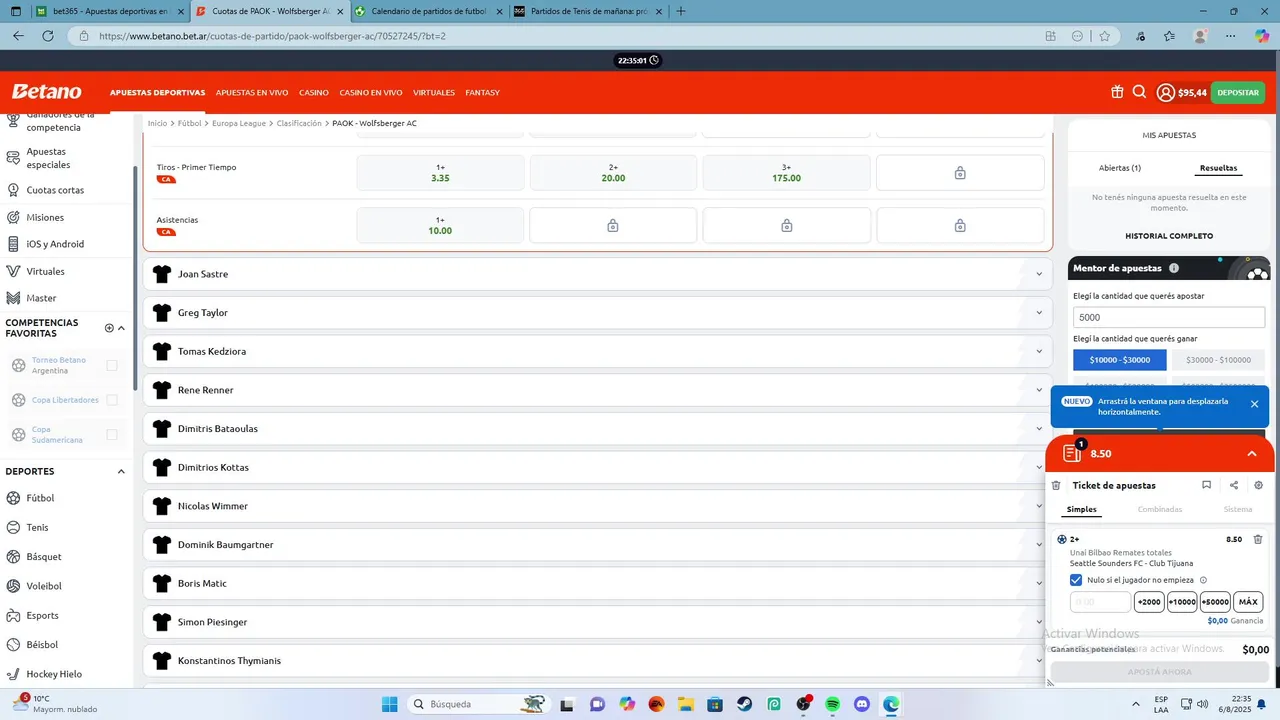The image size is (1280, 720).
Task: Collapse the Deportes sidebar section
Action: point(121,472)
